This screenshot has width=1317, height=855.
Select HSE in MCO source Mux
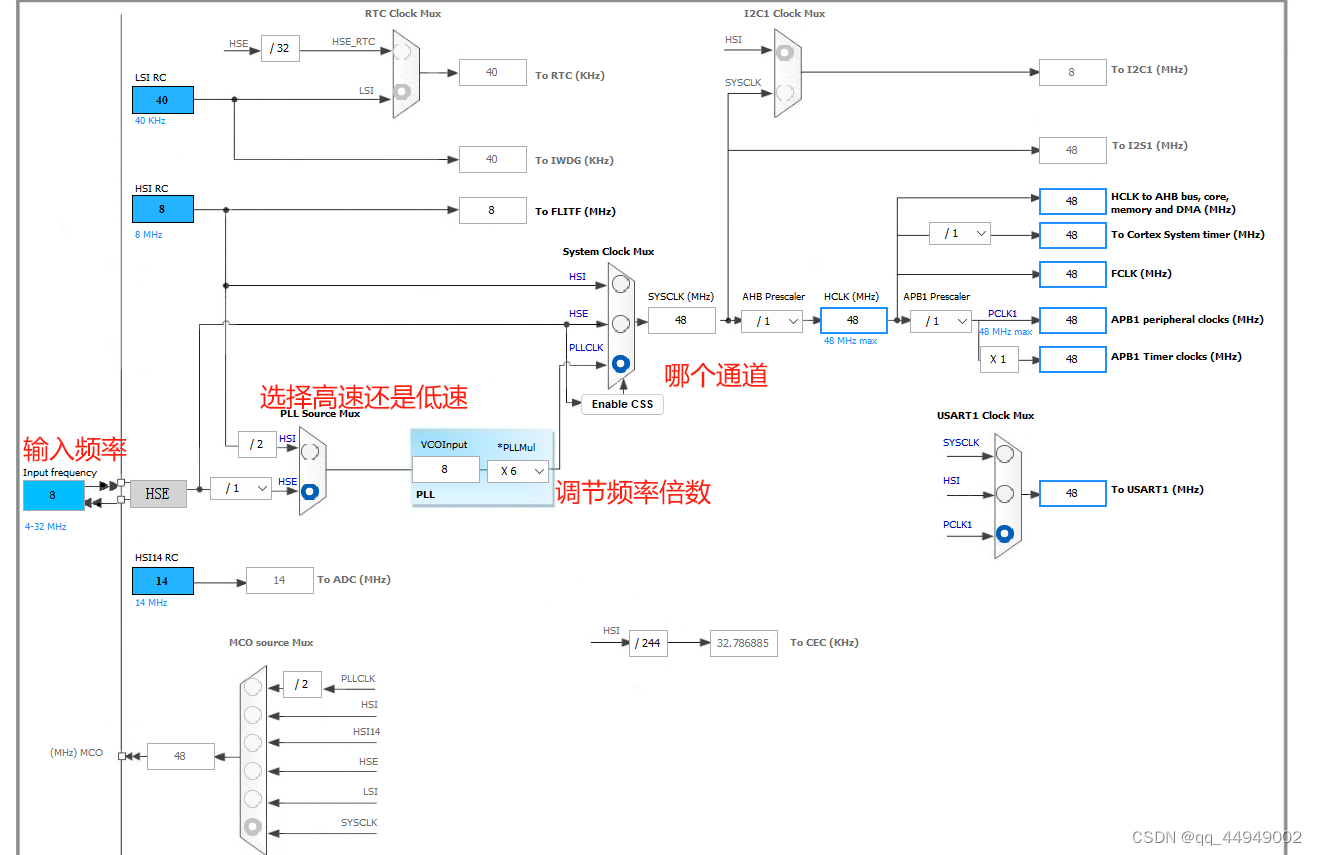pos(253,771)
